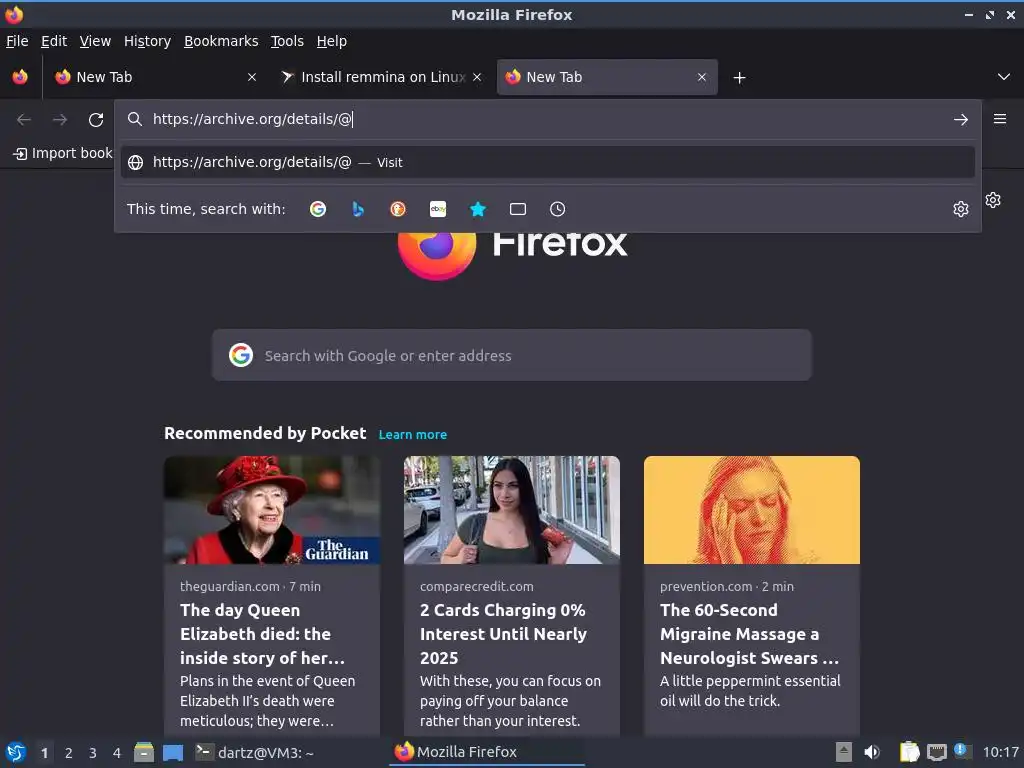
Task: Search this time with eBay
Action: click(x=438, y=209)
